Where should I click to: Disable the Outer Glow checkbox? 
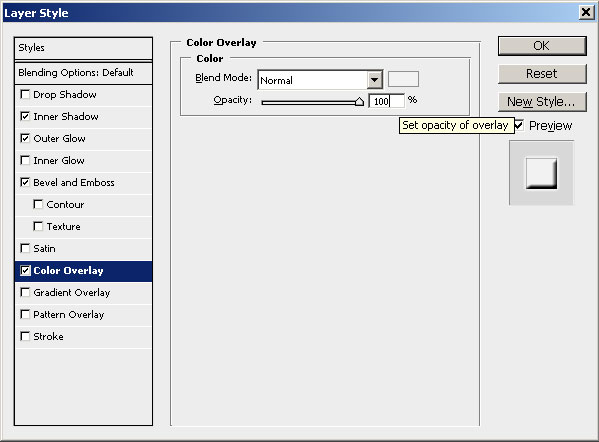tap(25, 138)
